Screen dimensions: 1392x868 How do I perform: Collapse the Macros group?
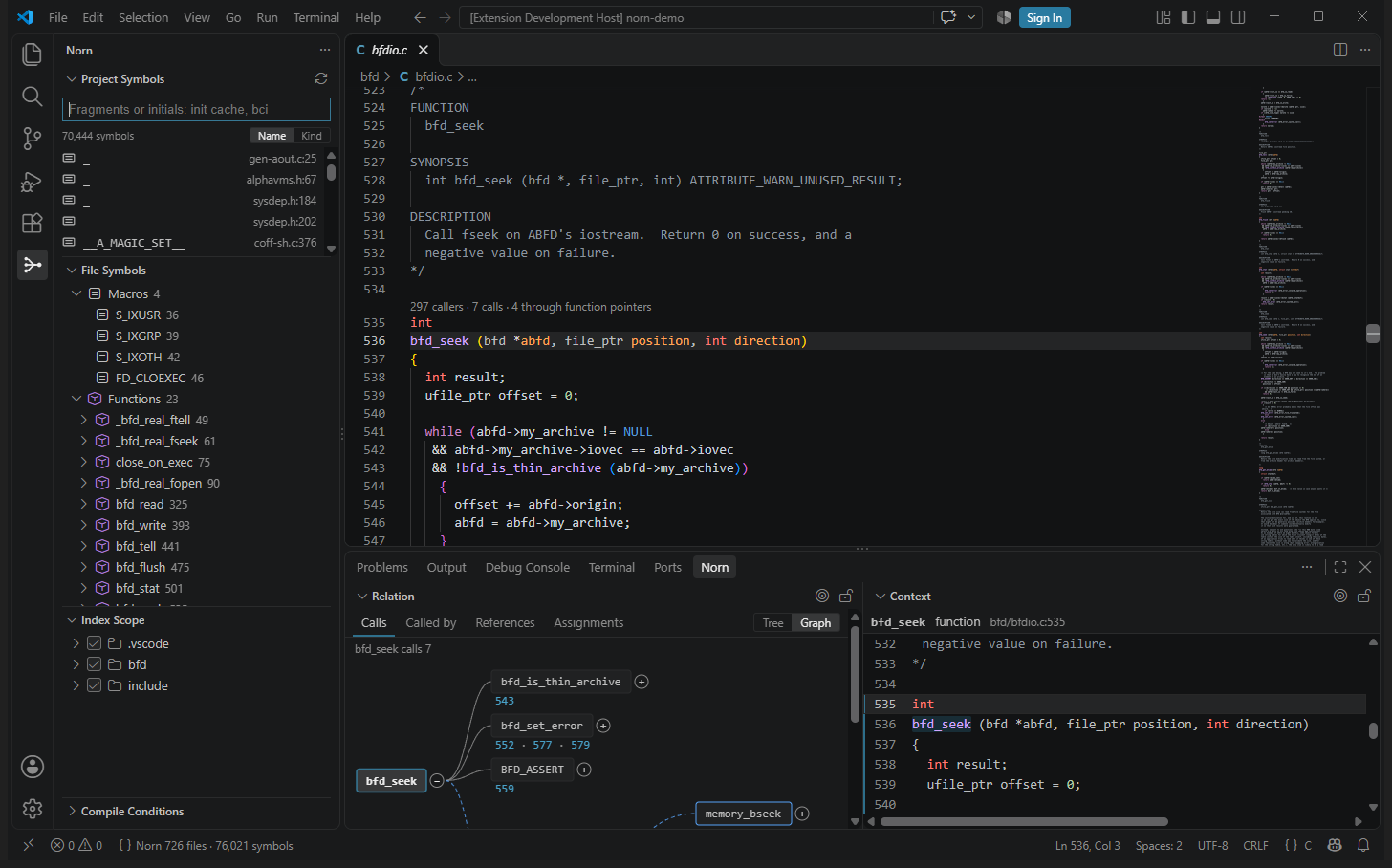[x=76, y=293]
